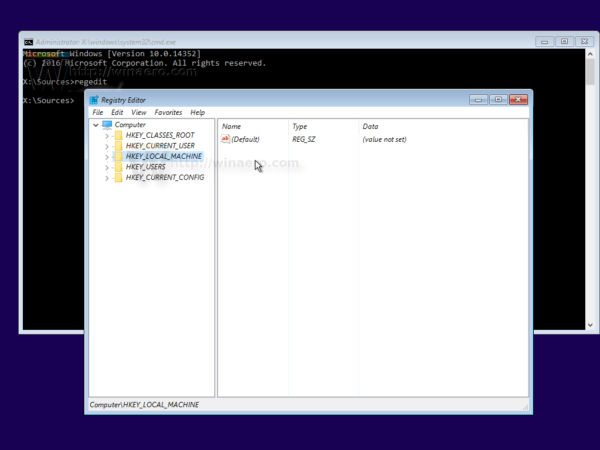Select the HKEY_CURRENT_CONFIG tree label
This screenshot has width=600, height=450.
click(x=165, y=178)
